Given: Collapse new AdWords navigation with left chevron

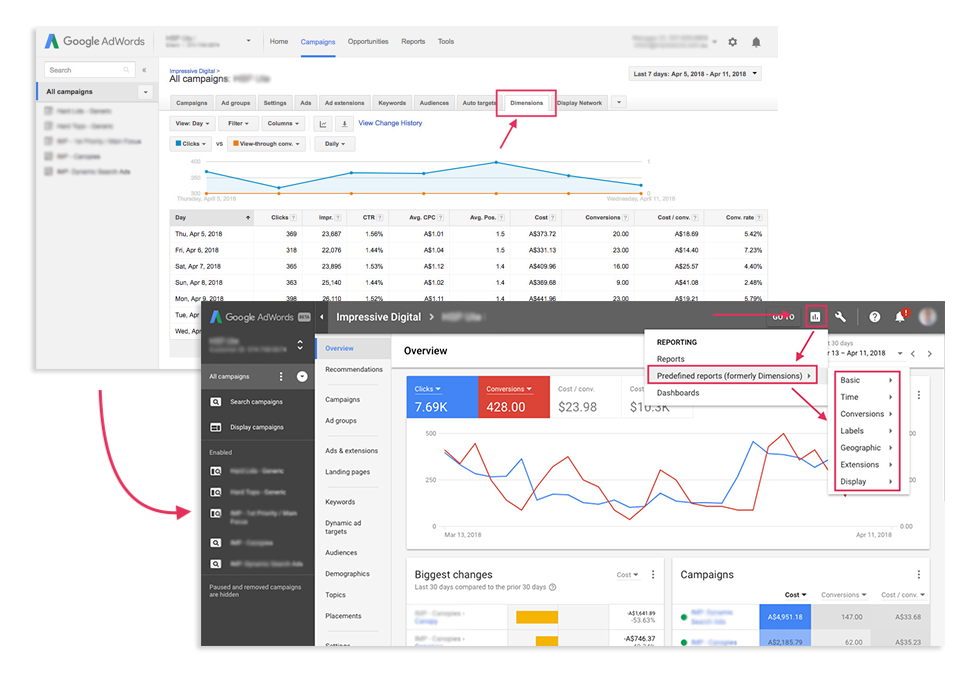Looking at the screenshot, I should pyautogui.click(x=322, y=317).
